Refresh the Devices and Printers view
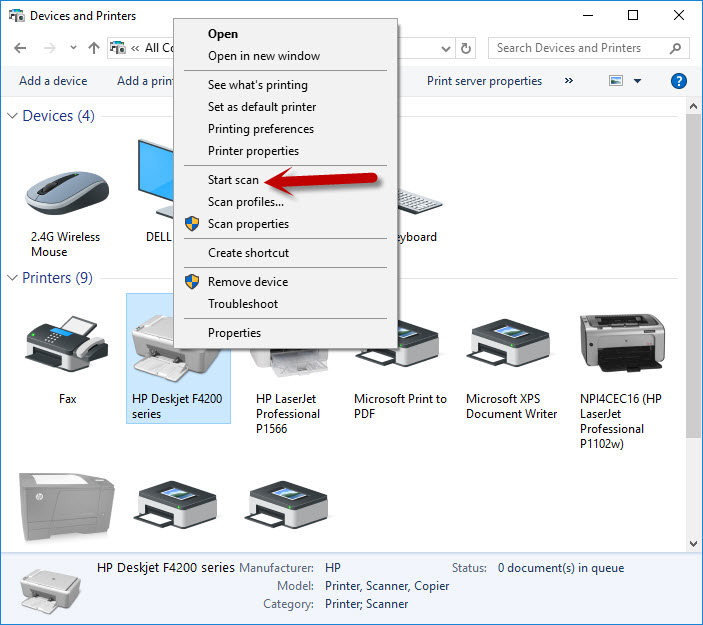This screenshot has width=703, height=625. pyautogui.click(x=466, y=48)
